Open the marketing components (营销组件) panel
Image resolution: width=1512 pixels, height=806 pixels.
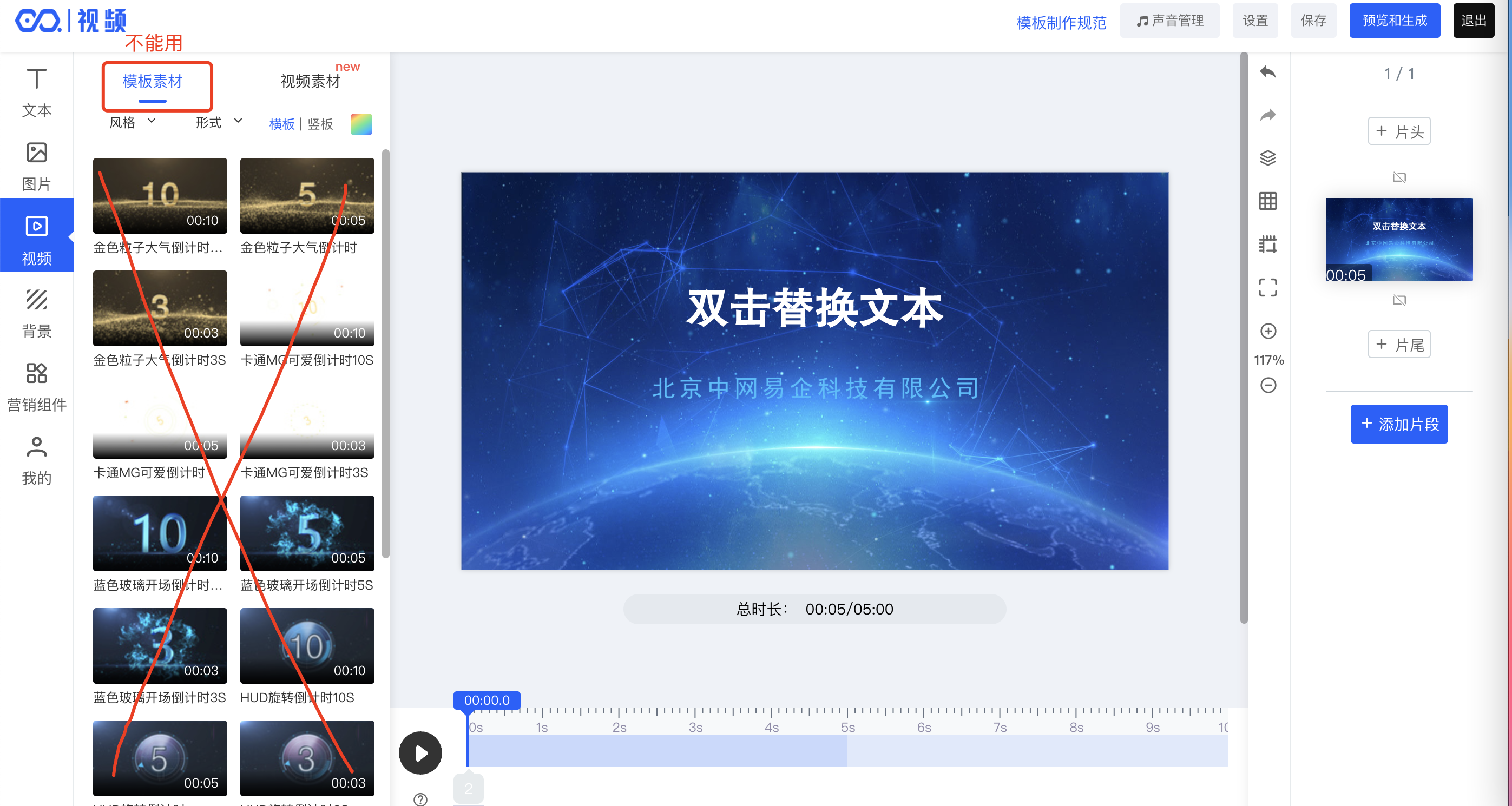(36, 387)
